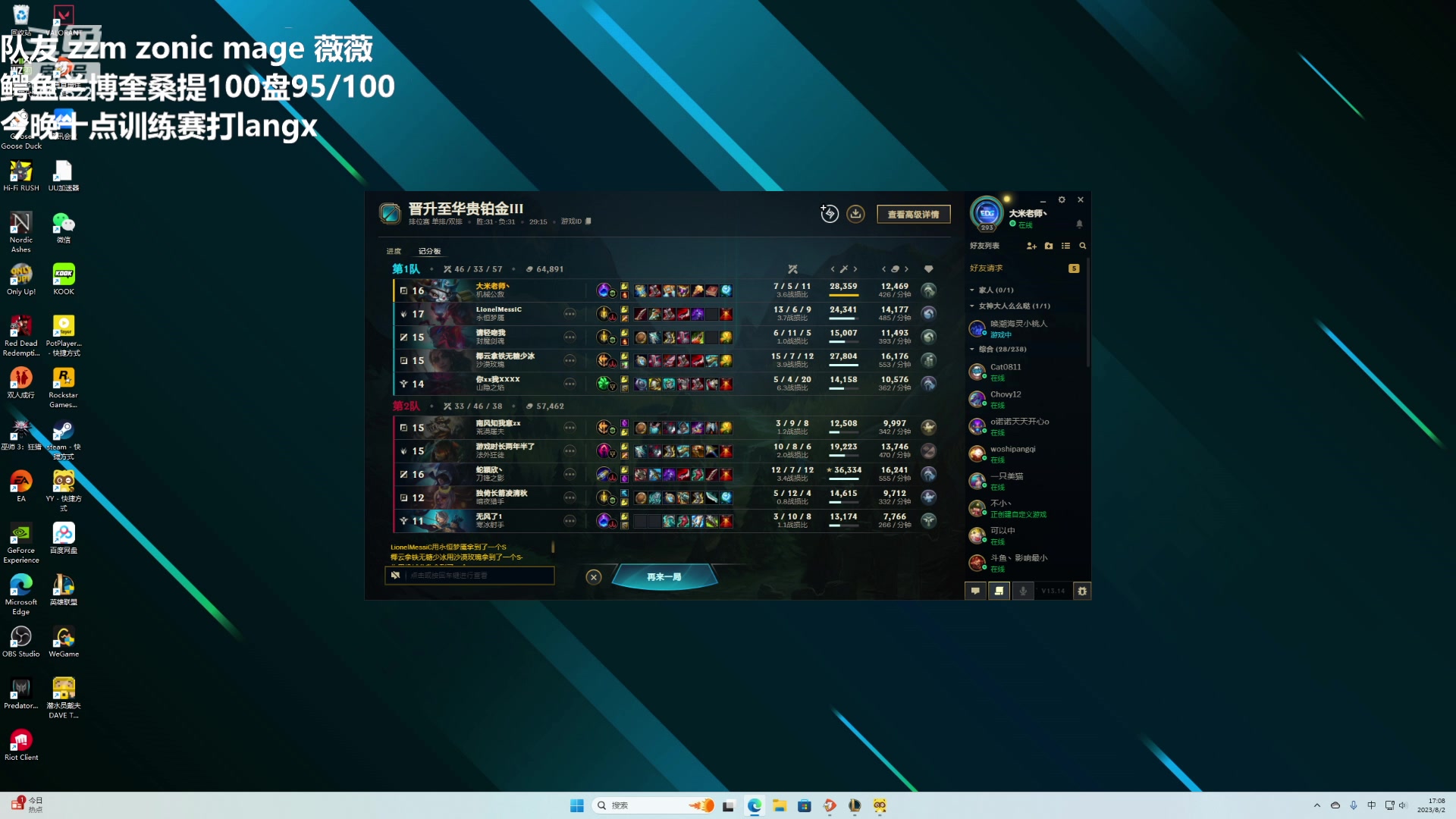Toggle chat mute icon in input box
The width and height of the screenshot is (1456, 819).
click(395, 576)
